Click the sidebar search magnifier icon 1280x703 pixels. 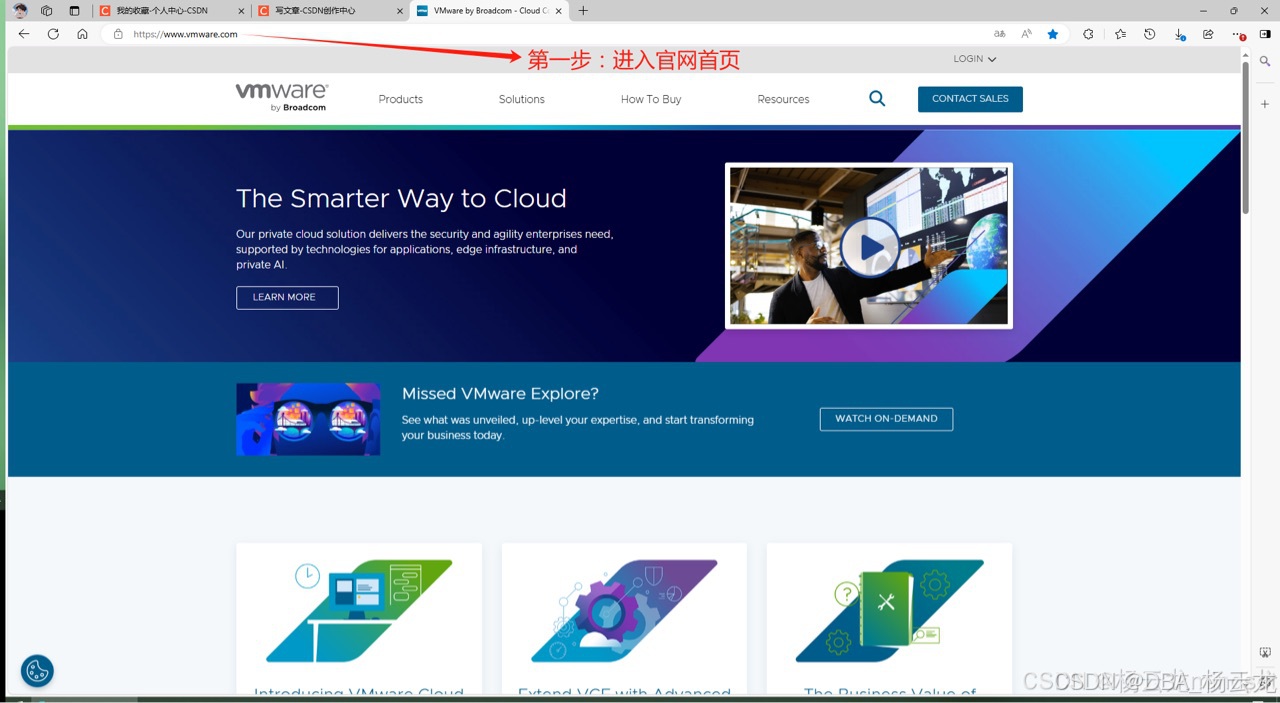point(1265,62)
